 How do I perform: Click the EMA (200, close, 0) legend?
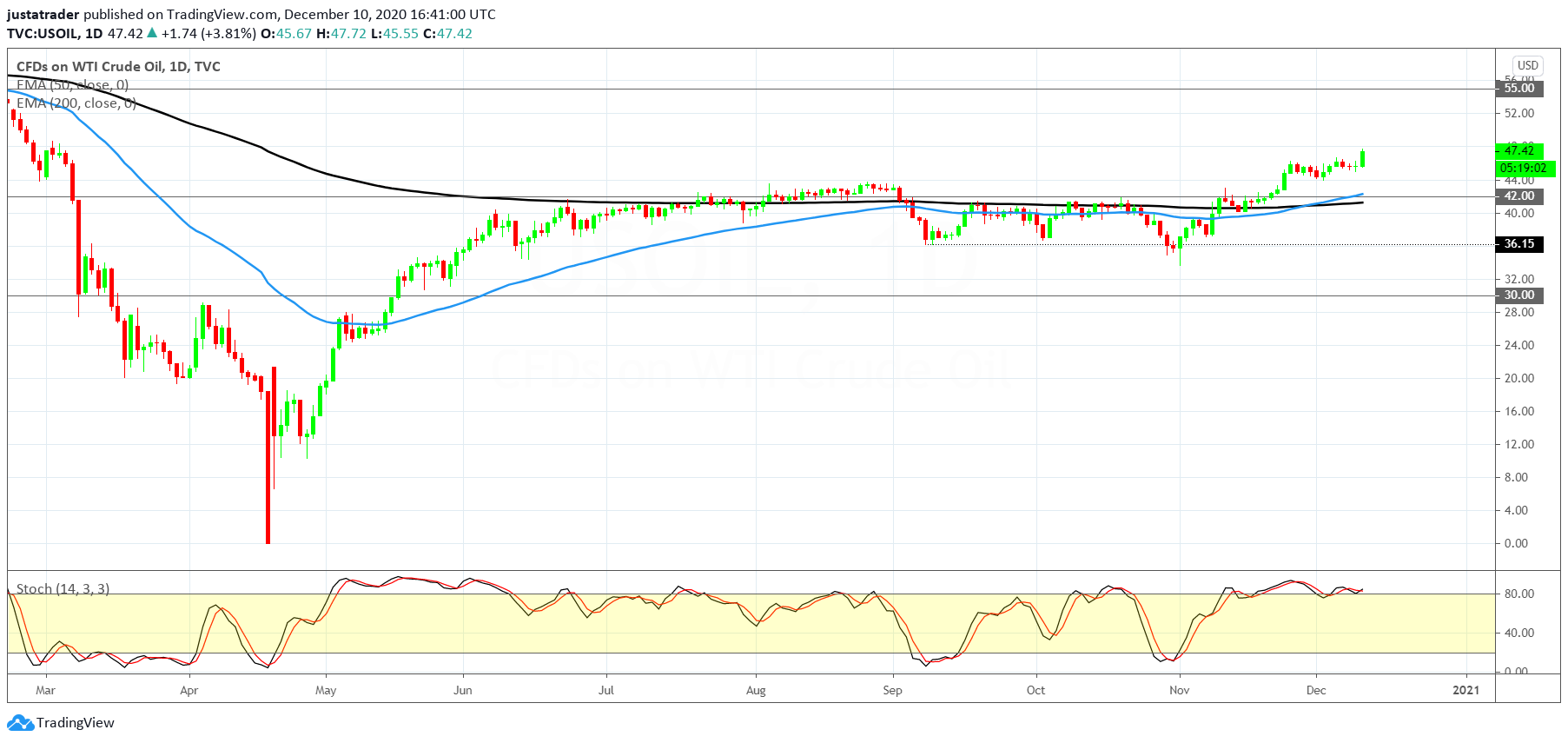(76, 103)
